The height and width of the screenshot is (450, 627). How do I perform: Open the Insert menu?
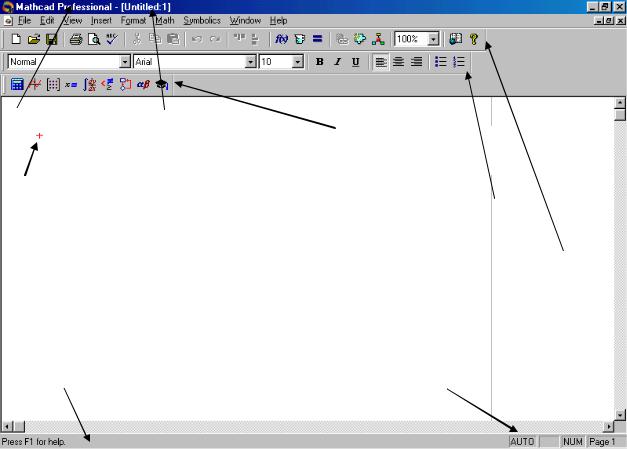(101, 20)
